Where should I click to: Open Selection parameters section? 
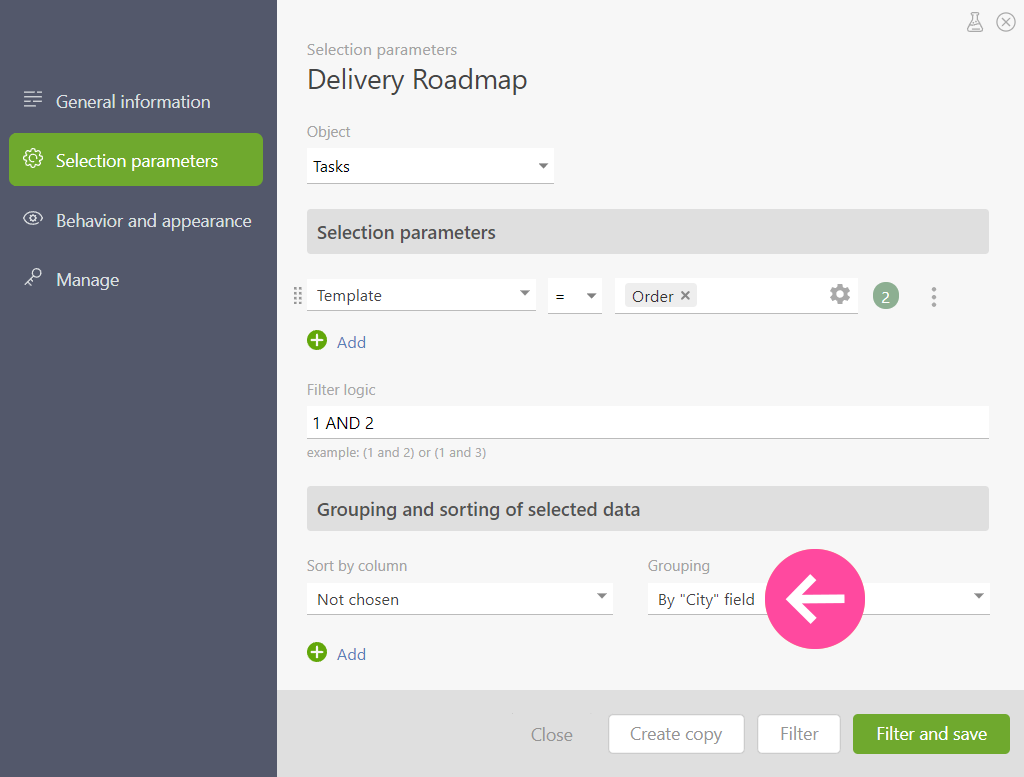[x=136, y=160]
